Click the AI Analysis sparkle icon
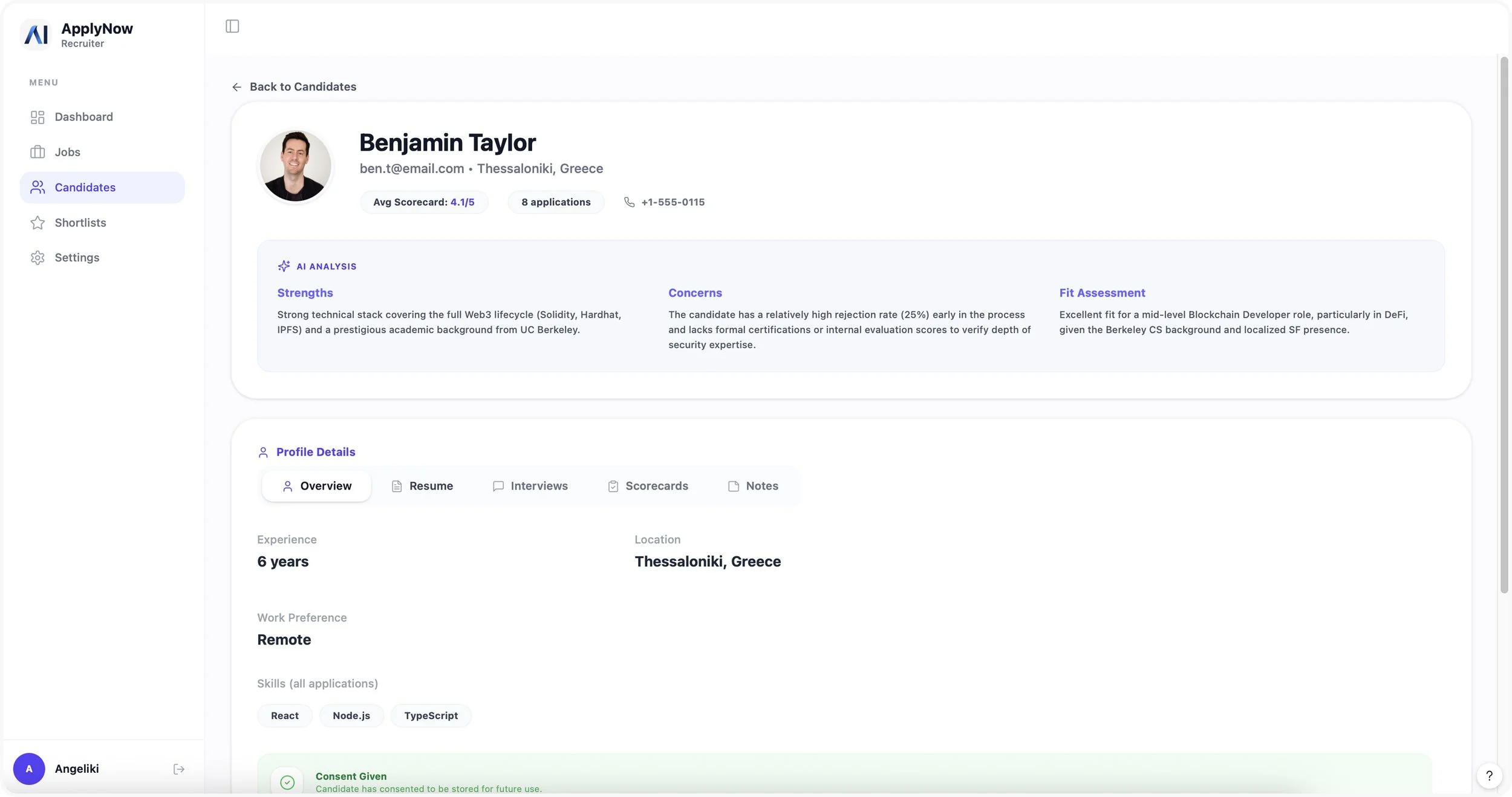The image size is (1512, 797). [x=284, y=266]
